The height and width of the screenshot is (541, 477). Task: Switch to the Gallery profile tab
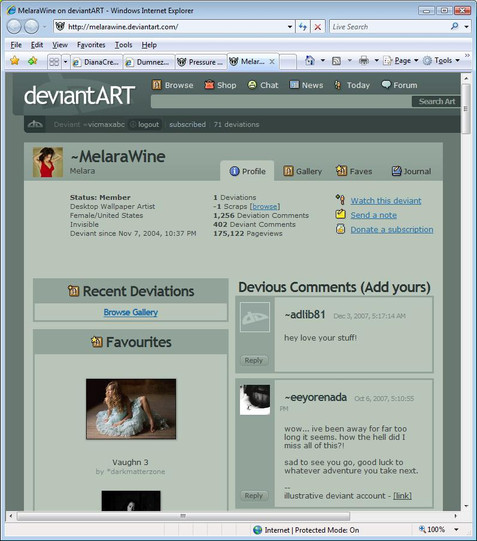(x=302, y=171)
